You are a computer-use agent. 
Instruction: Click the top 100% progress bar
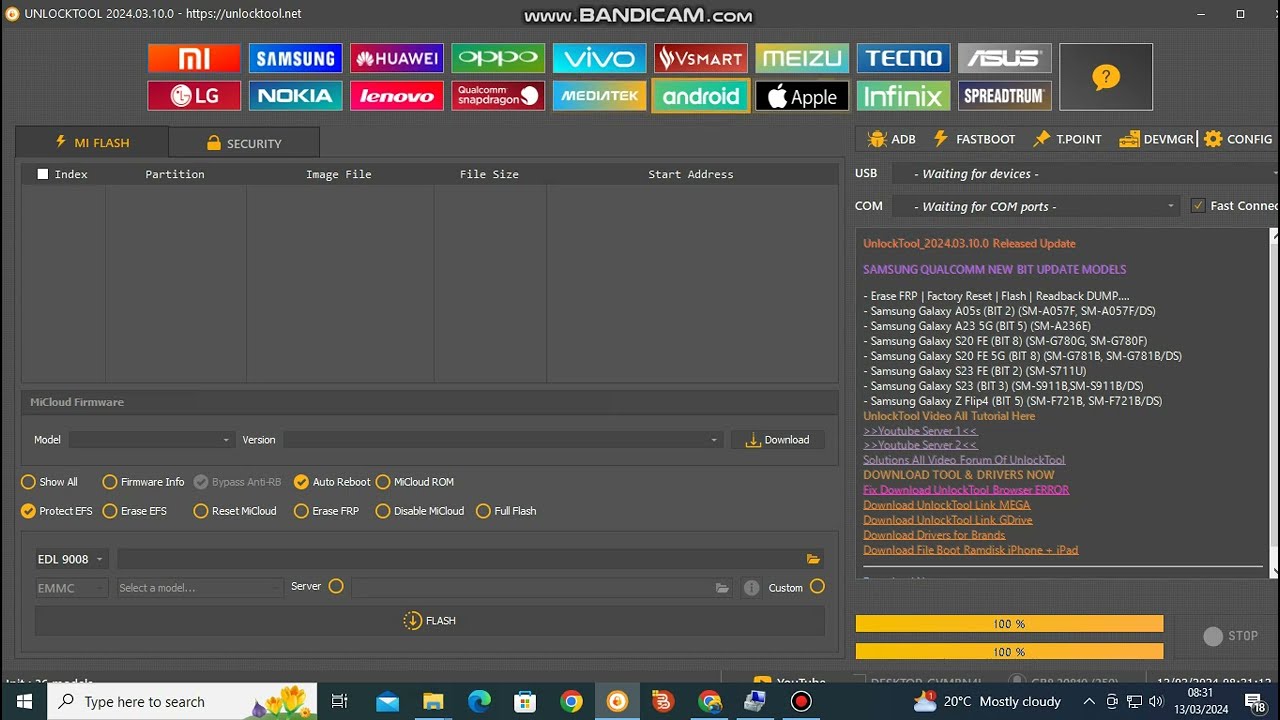[1009, 624]
